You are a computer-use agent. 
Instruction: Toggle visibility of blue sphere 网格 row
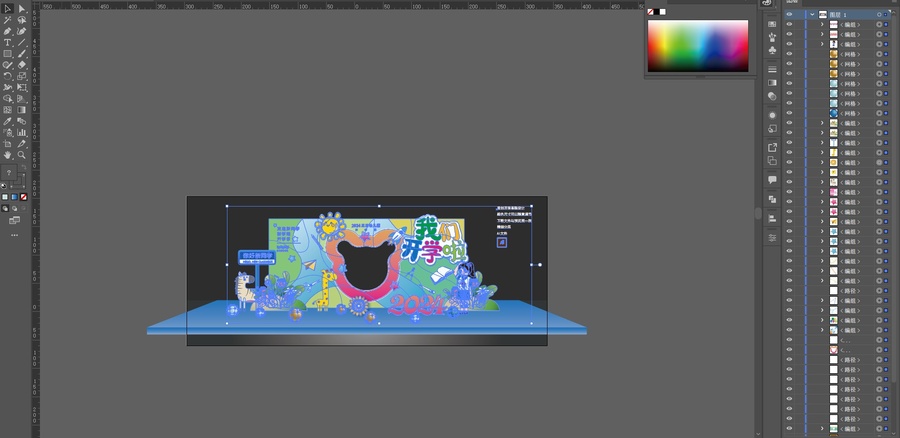pyautogui.click(x=789, y=113)
